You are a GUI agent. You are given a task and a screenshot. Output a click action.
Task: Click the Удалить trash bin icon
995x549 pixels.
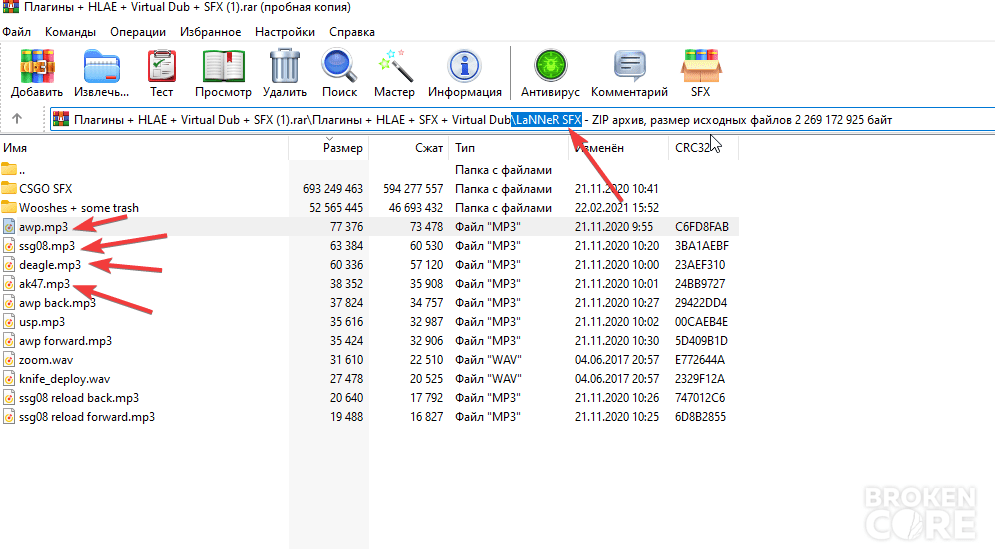click(x=284, y=67)
